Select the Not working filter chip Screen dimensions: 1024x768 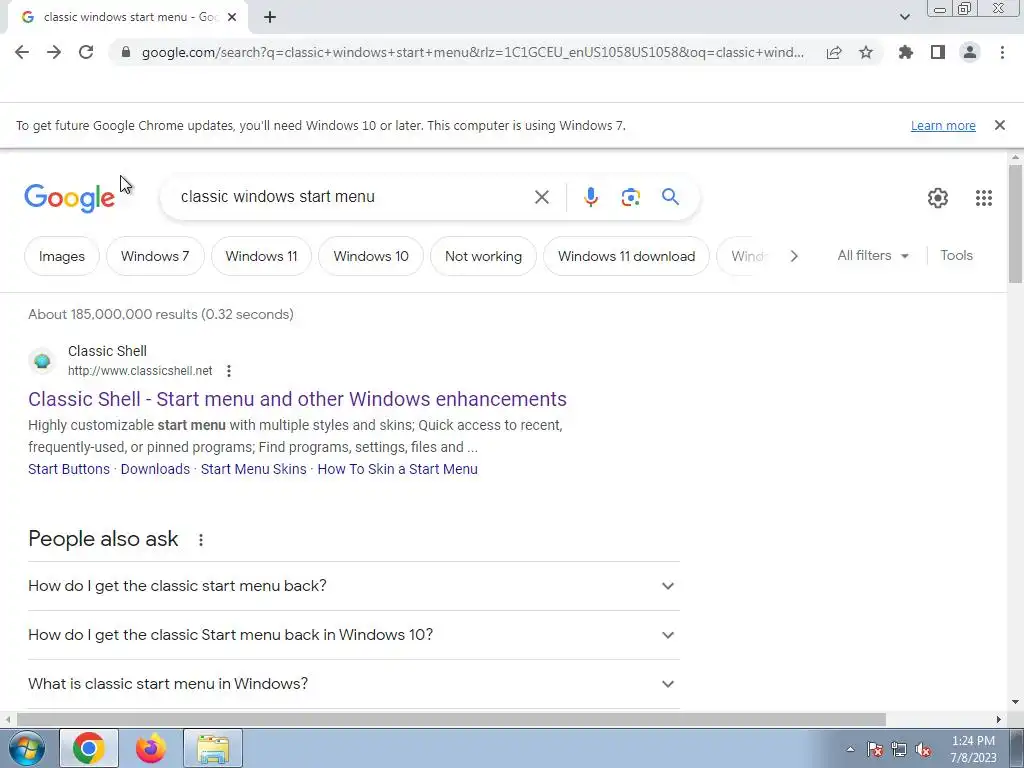tap(483, 256)
